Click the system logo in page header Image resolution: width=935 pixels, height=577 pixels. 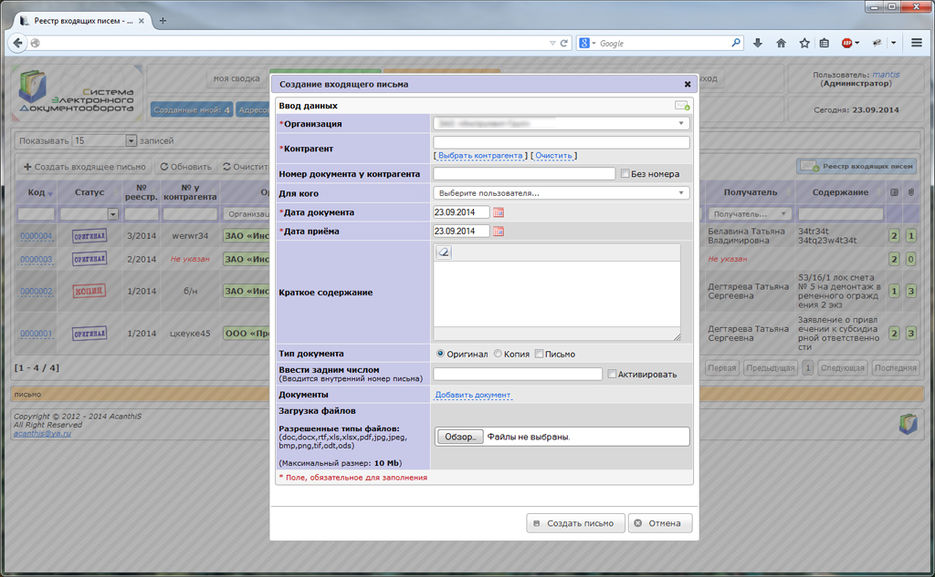(x=76, y=93)
